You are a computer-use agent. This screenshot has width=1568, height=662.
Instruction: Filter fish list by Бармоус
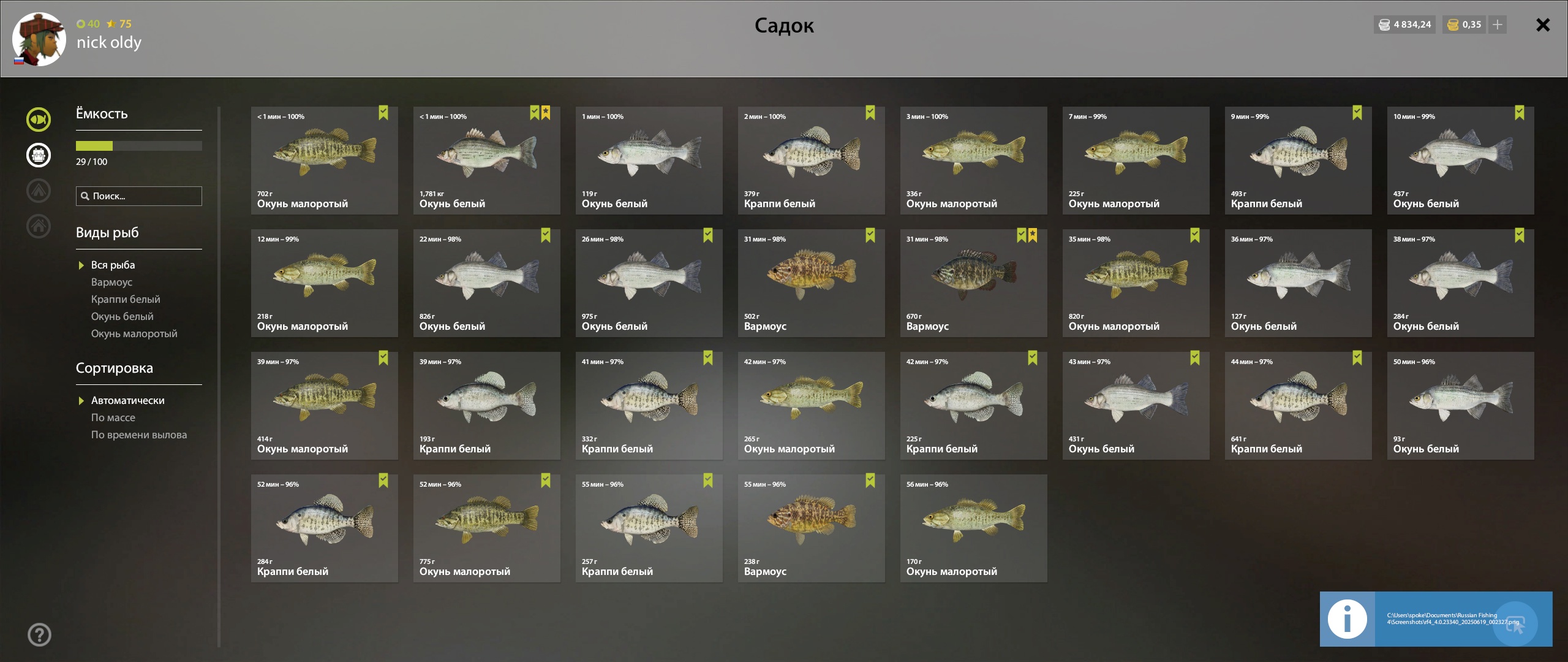111,282
